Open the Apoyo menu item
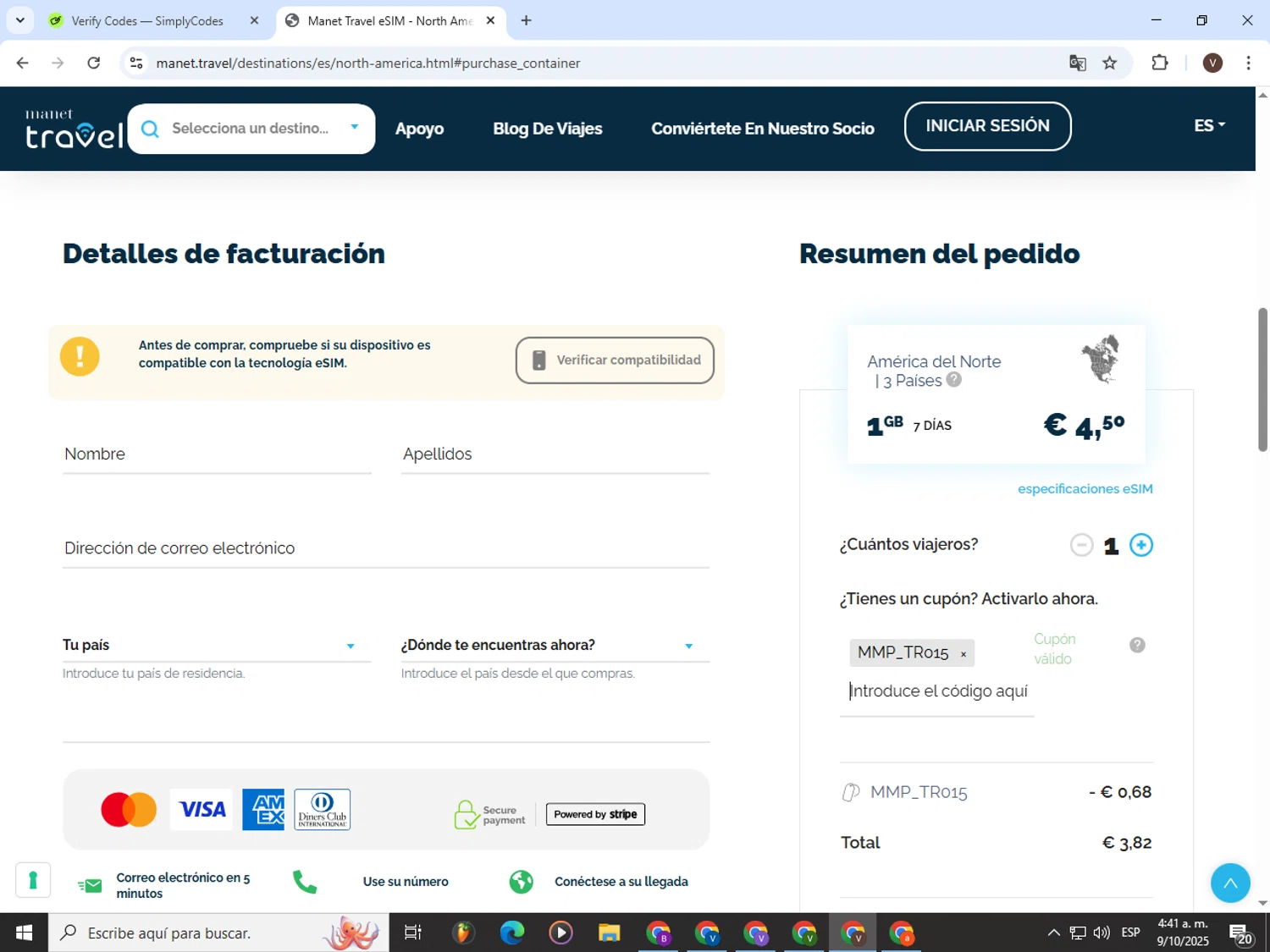The height and width of the screenshot is (952, 1270). [419, 129]
